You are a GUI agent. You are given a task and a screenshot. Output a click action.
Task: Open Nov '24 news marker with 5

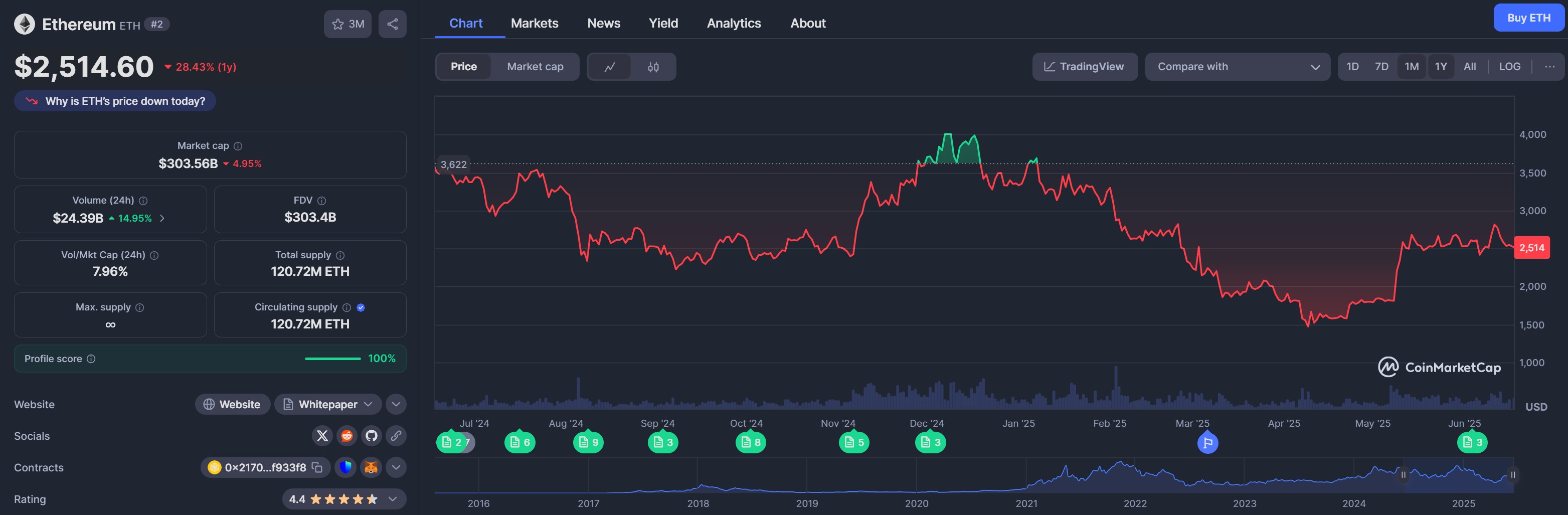(x=854, y=443)
